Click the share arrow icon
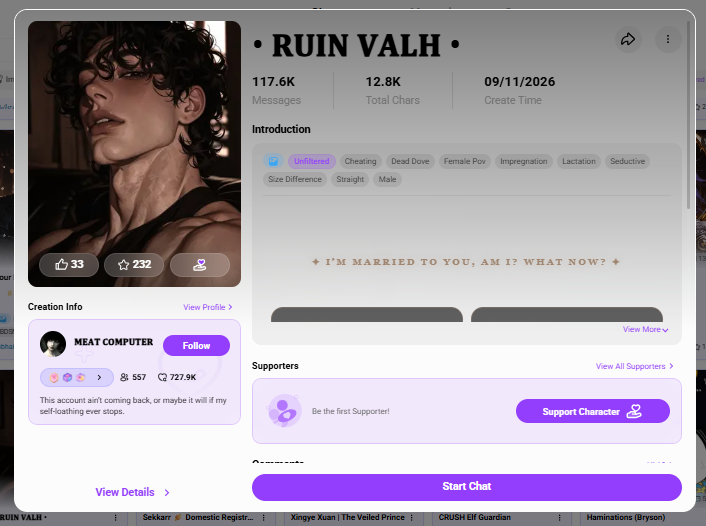Screen dimensions: 706x526 pos(628,39)
